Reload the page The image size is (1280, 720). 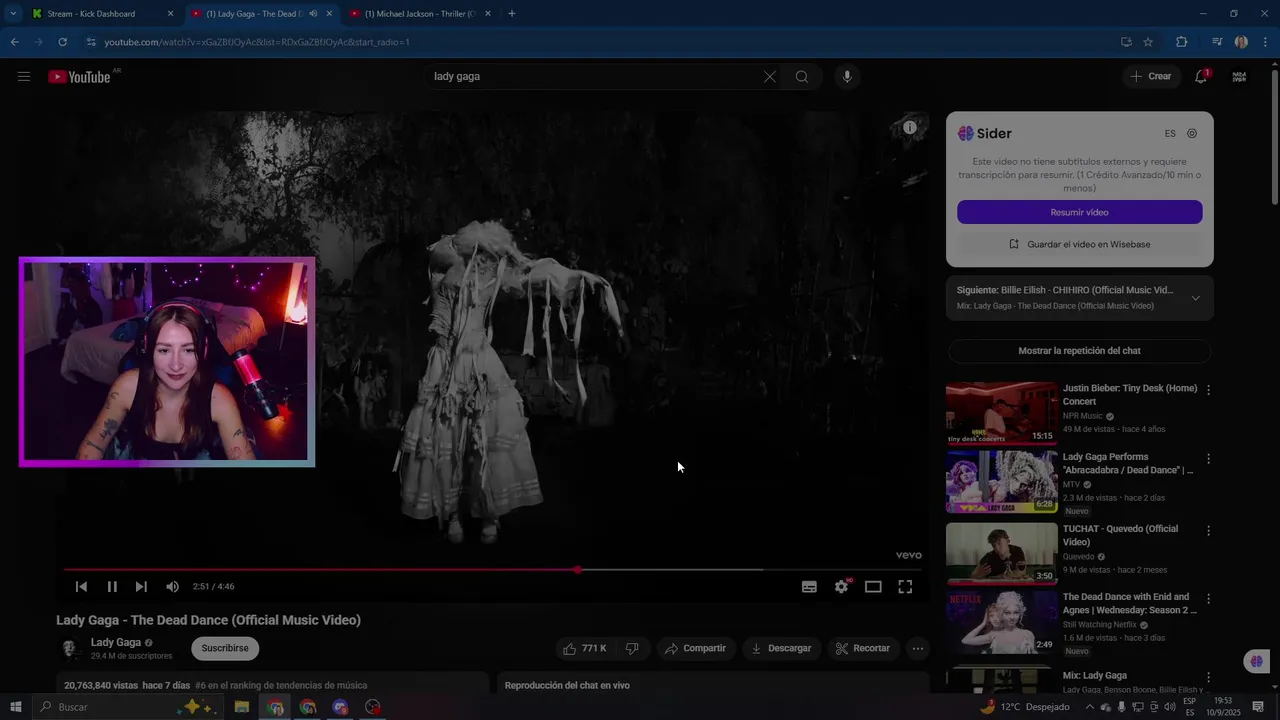pyautogui.click(x=62, y=42)
